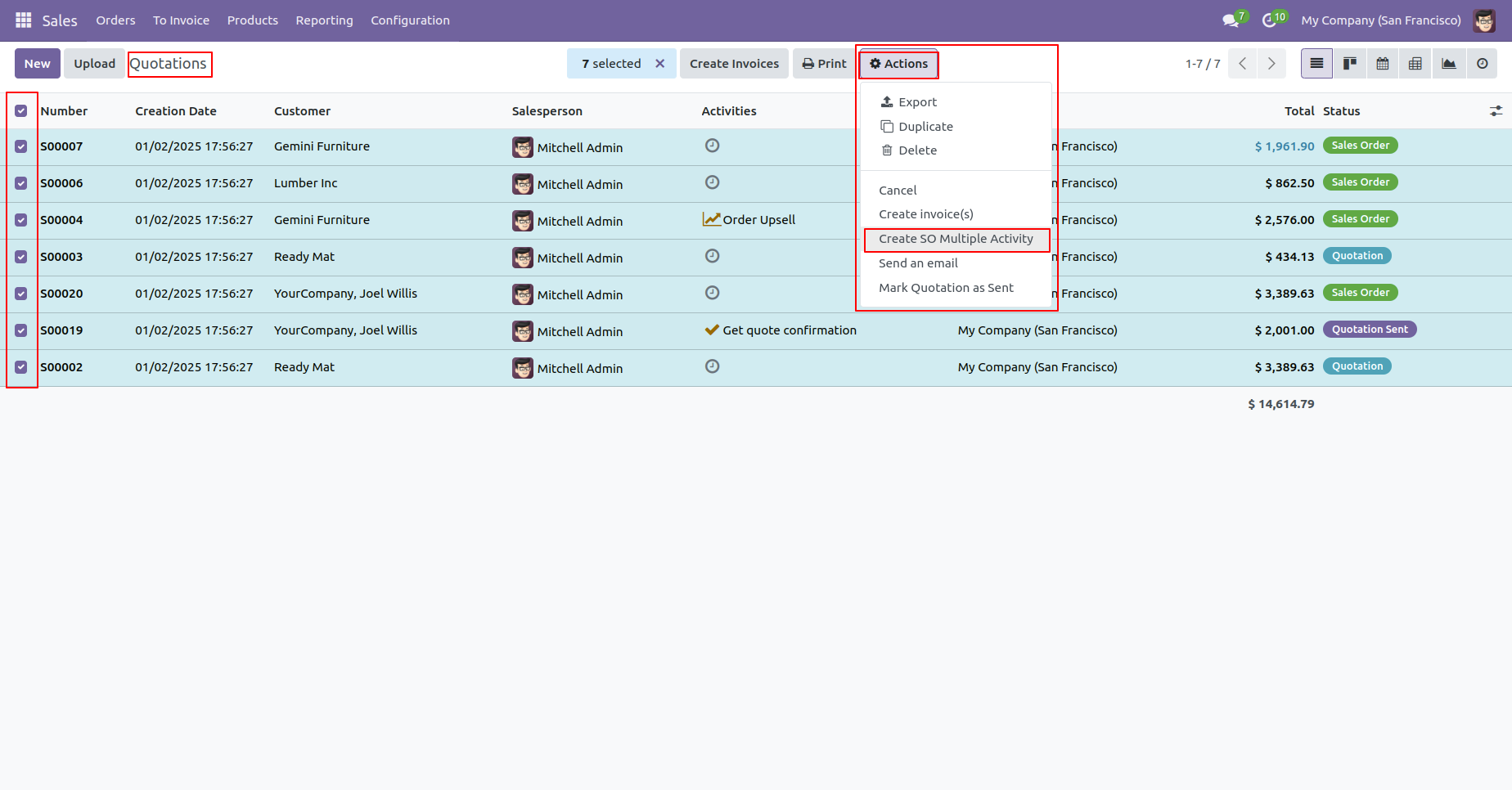The width and height of the screenshot is (1512, 790).
Task: Go to previous page of records
Action: pyautogui.click(x=1243, y=64)
